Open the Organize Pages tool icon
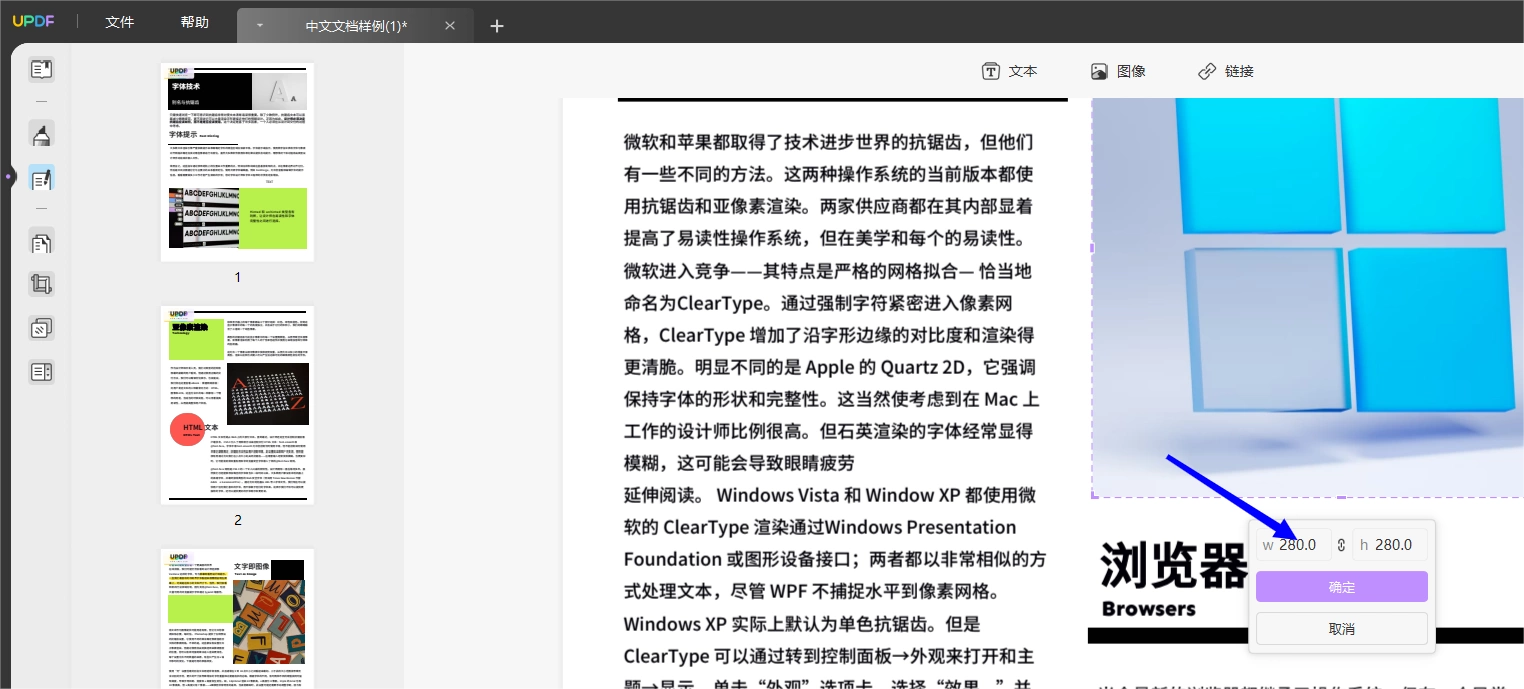Viewport: 1524px width, 689px height. pos(41,243)
